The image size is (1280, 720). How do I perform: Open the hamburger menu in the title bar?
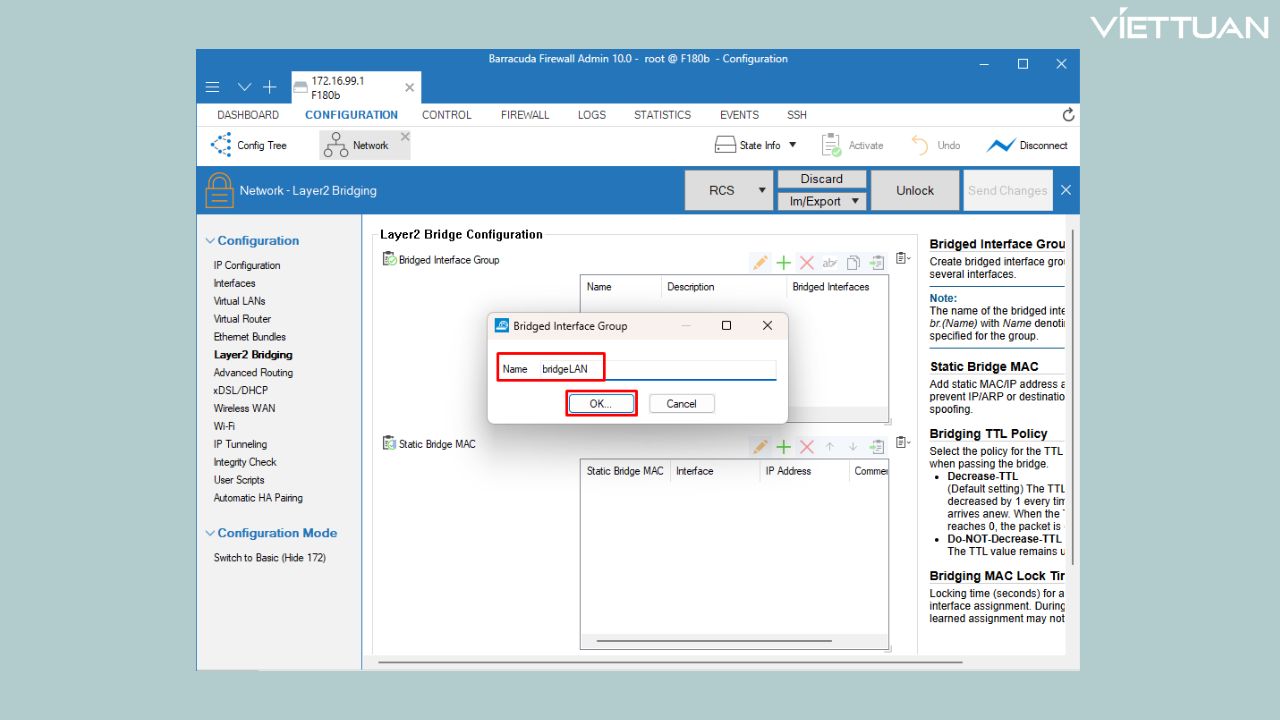point(212,87)
